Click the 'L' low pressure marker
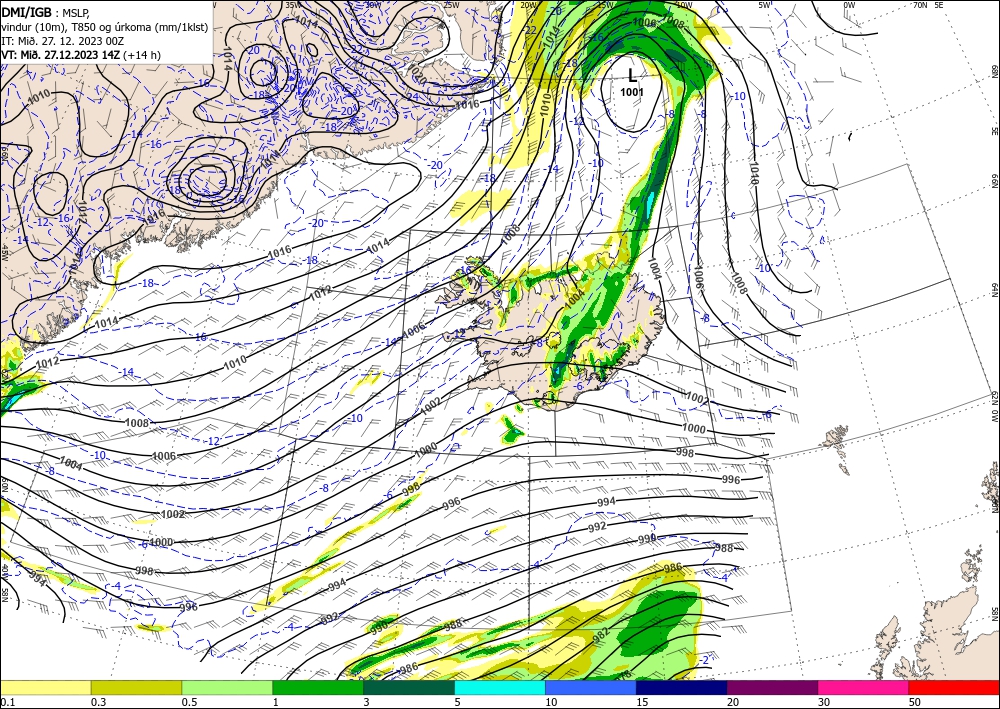This screenshot has width=1000, height=709. (632, 75)
